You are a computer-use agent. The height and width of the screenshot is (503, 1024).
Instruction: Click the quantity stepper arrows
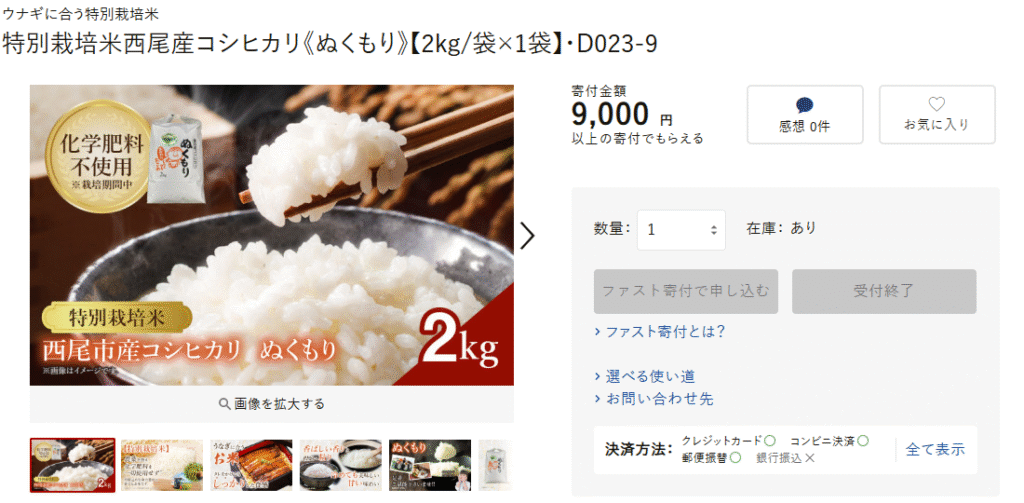point(714,230)
